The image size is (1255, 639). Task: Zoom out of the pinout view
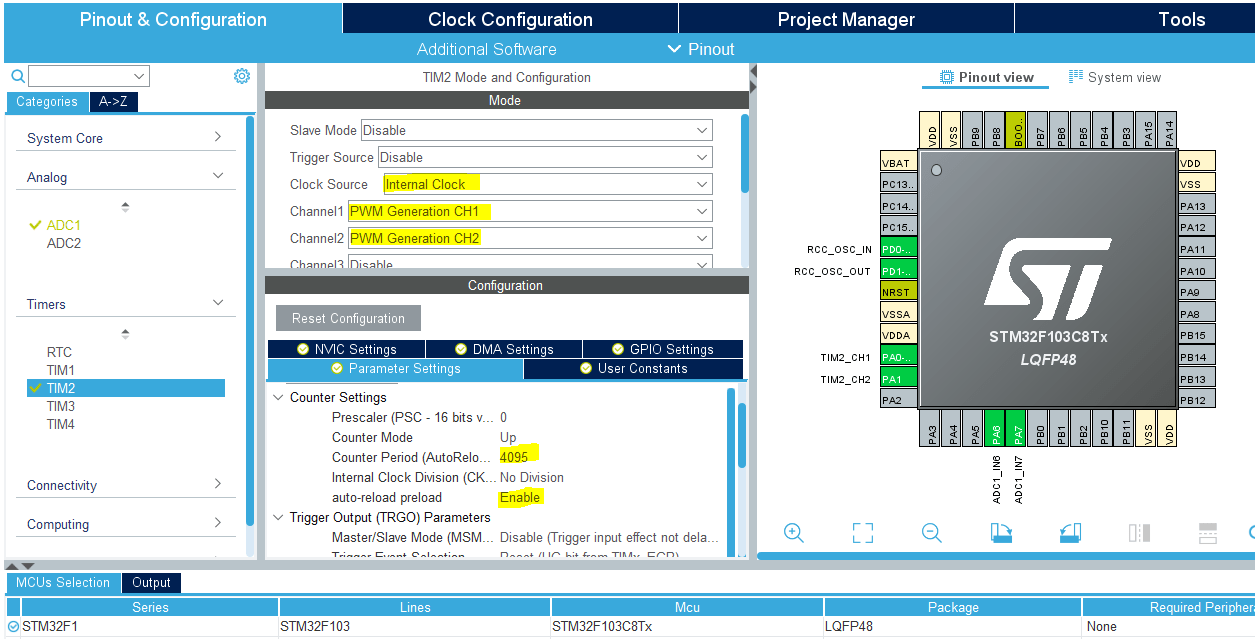click(x=930, y=532)
